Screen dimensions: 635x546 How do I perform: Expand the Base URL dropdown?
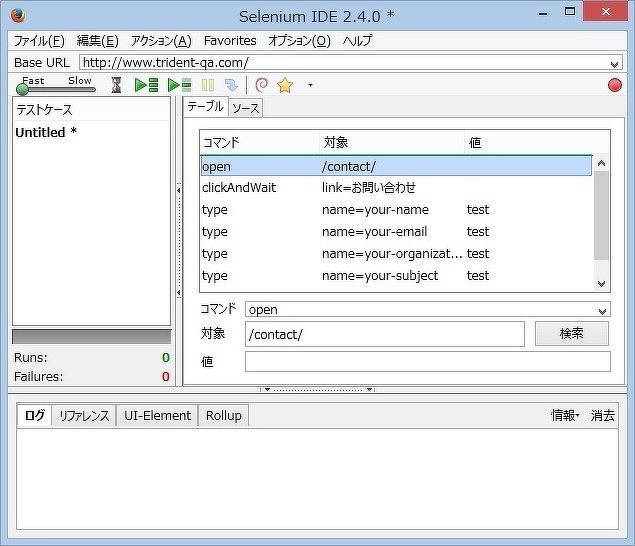click(x=614, y=64)
